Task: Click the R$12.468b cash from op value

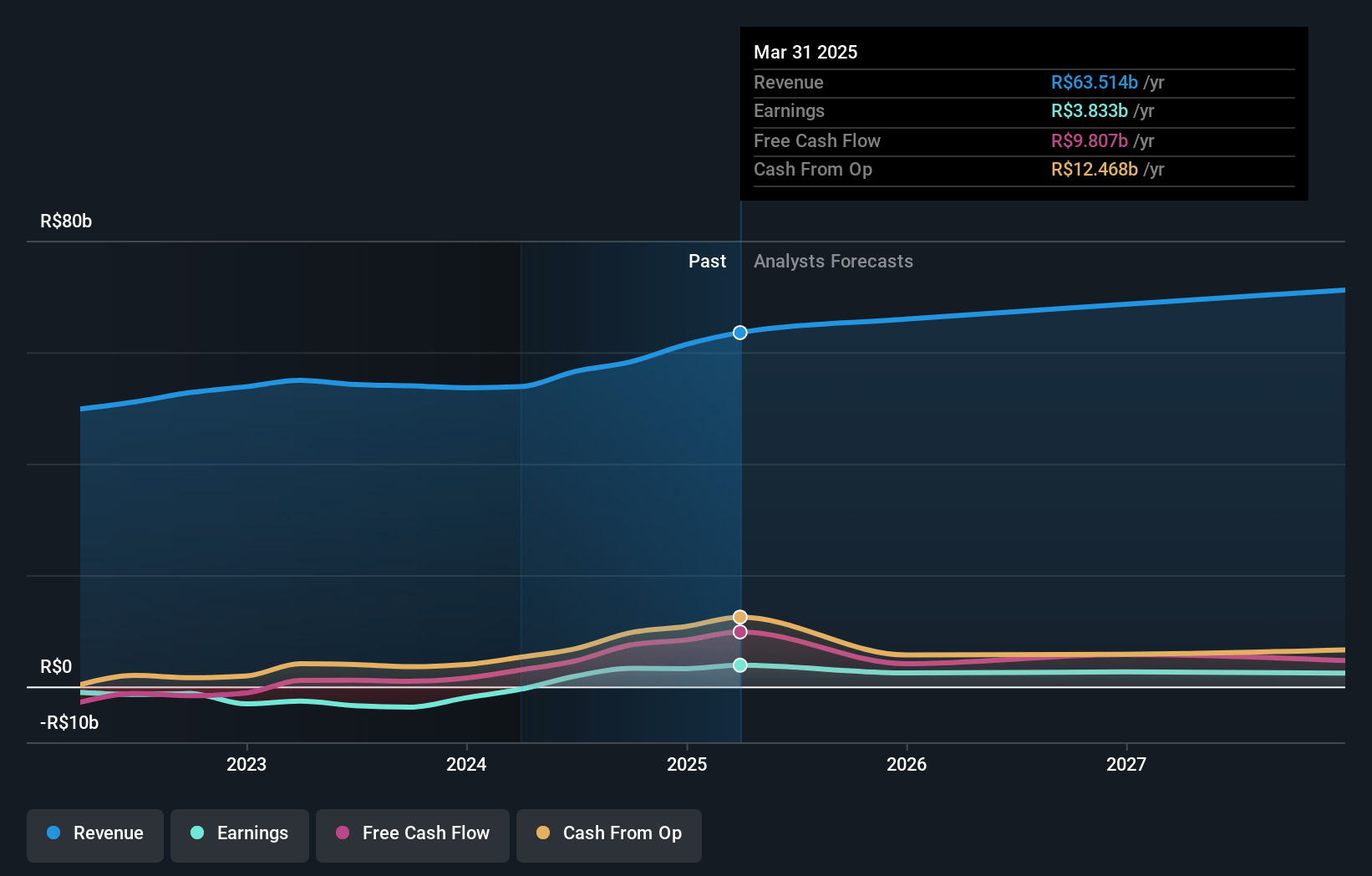Action: click(x=1095, y=170)
